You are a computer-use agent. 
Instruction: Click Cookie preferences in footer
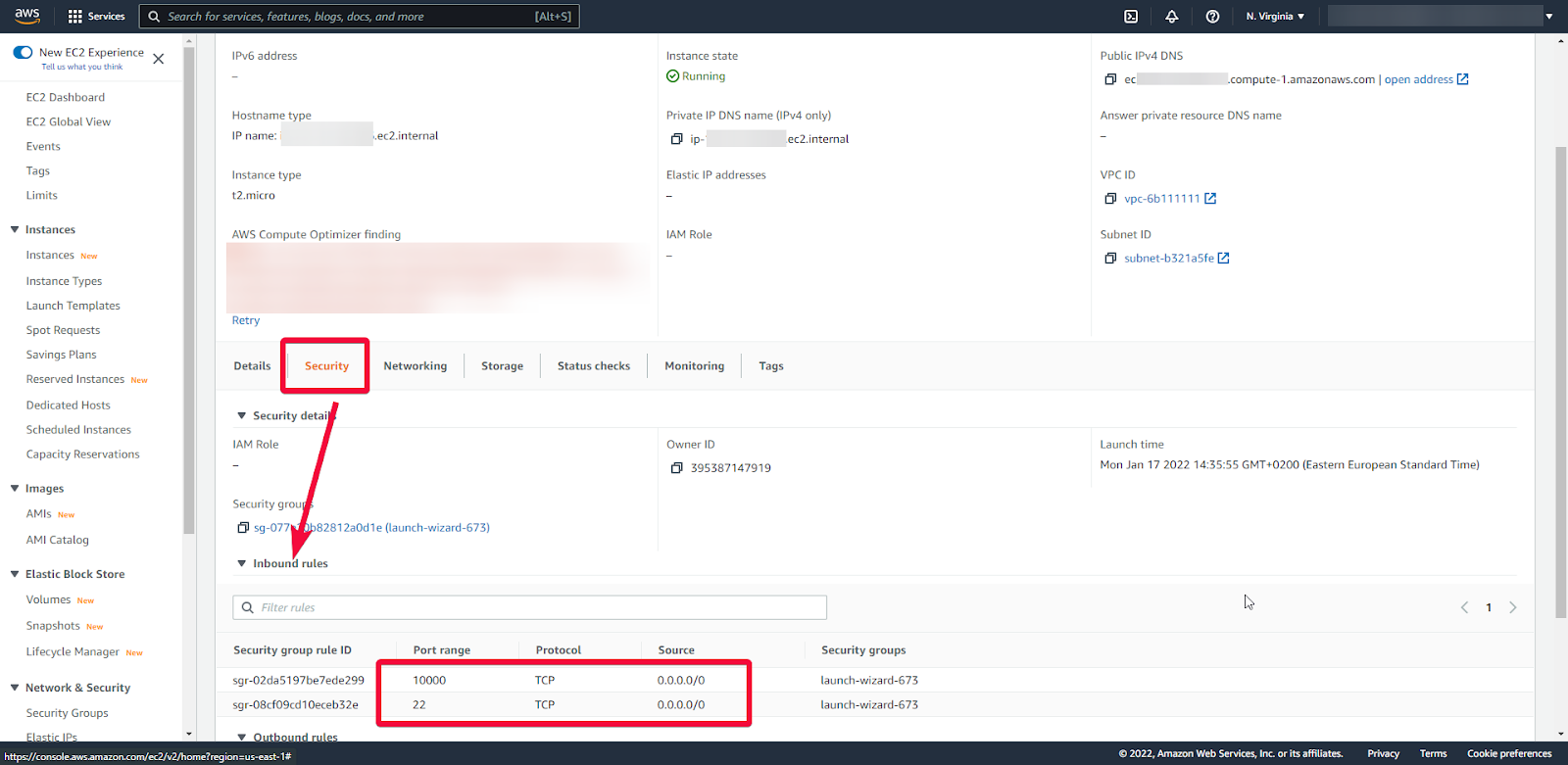[1509, 753]
